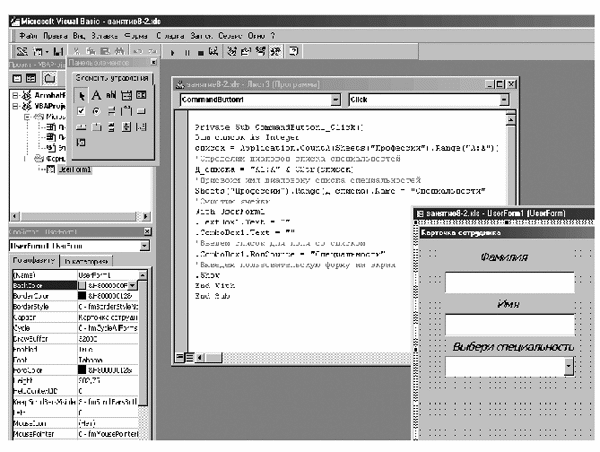Collapse the Microsoft Excel objects folder node
600x452 pixels.
click(x=27, y=116)
